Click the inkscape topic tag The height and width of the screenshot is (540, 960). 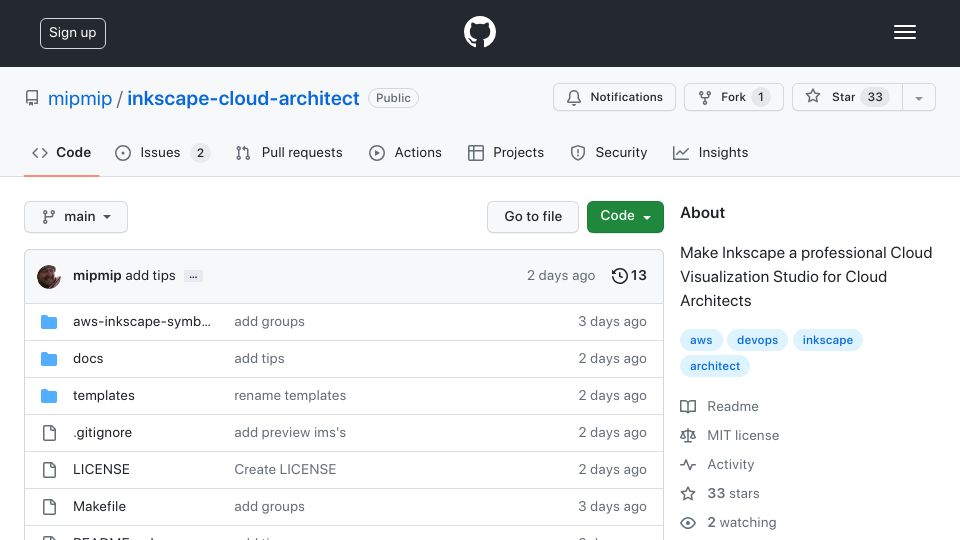(x=828, y=340)
